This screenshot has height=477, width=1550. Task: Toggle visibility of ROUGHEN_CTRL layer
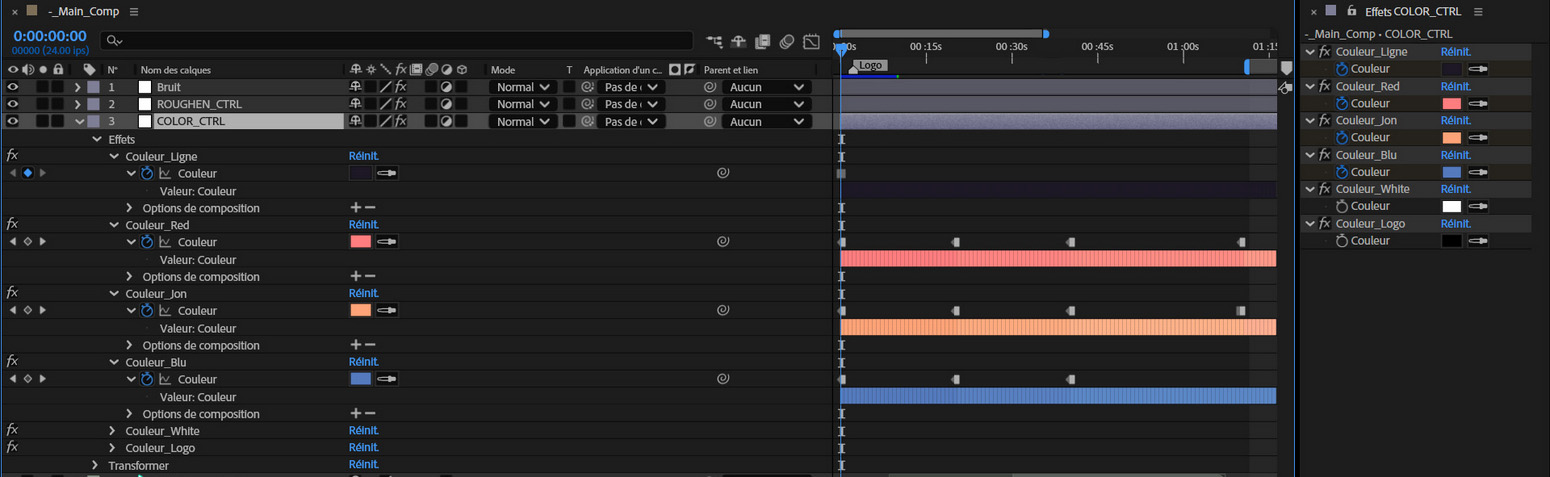coord(13,104)
